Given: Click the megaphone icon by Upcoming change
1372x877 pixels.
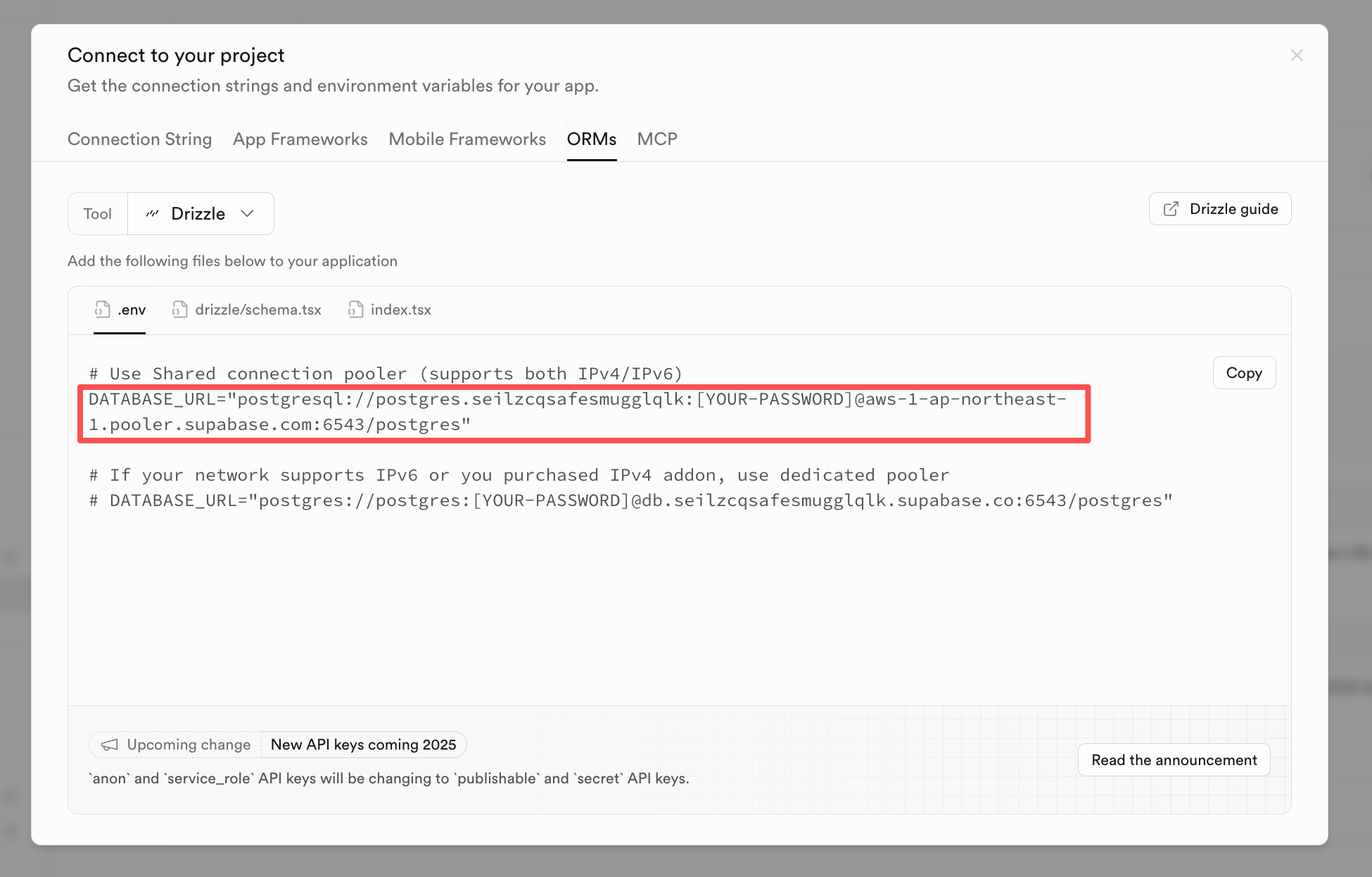Looking at the screenshot, I should [110, 745].
